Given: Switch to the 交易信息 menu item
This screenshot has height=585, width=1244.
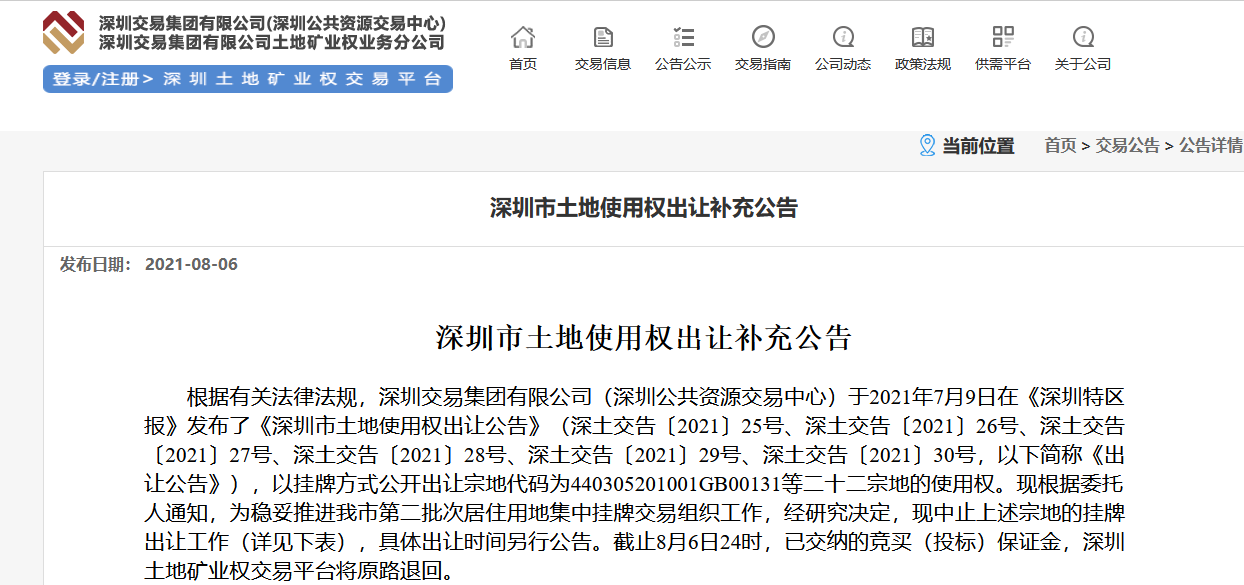Looking at the screenshot, I should point(603,62).
